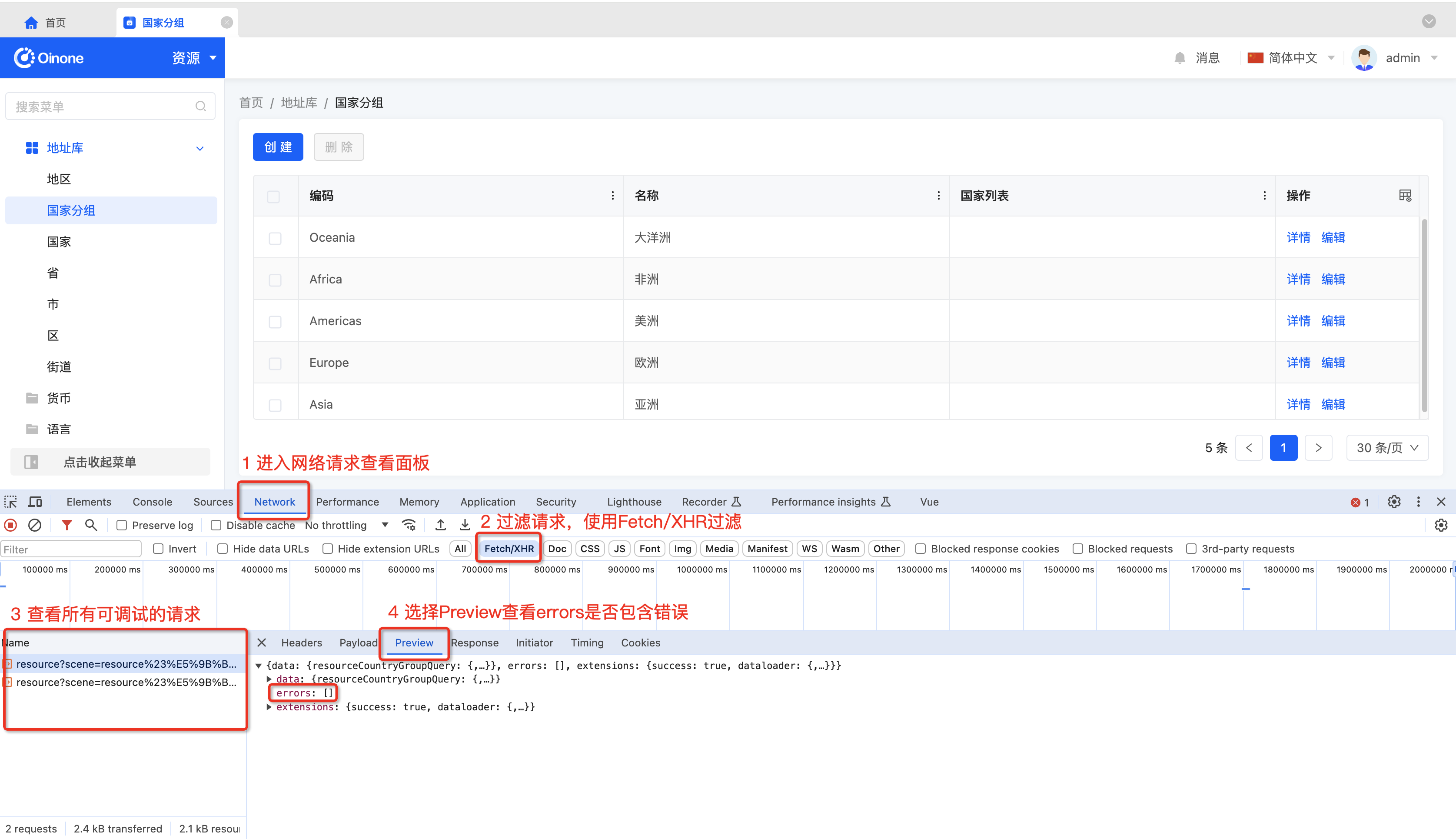Open the network search magnifier icon
This screenshot has width=1456, height=839.
click(x=91, y=525)
